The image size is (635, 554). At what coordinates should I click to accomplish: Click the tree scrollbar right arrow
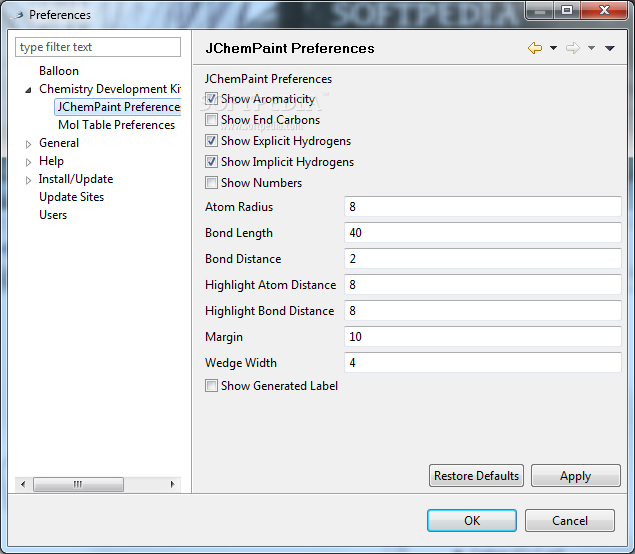pos(173,484)
